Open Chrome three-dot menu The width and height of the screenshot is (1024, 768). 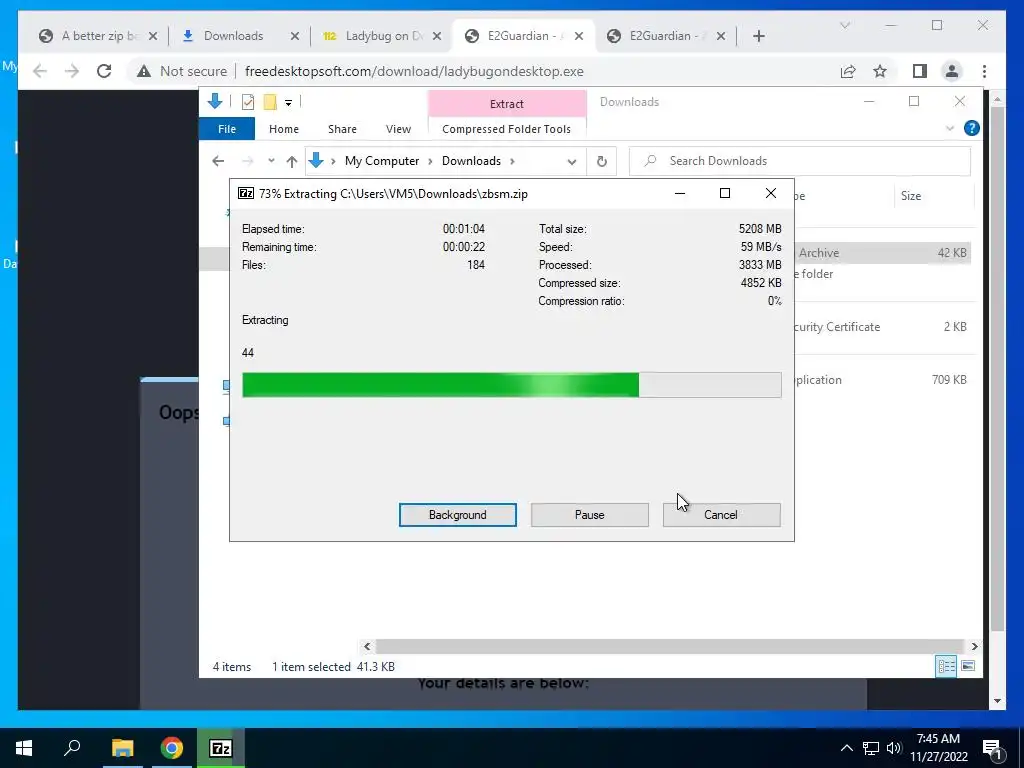tap(984, 71)
